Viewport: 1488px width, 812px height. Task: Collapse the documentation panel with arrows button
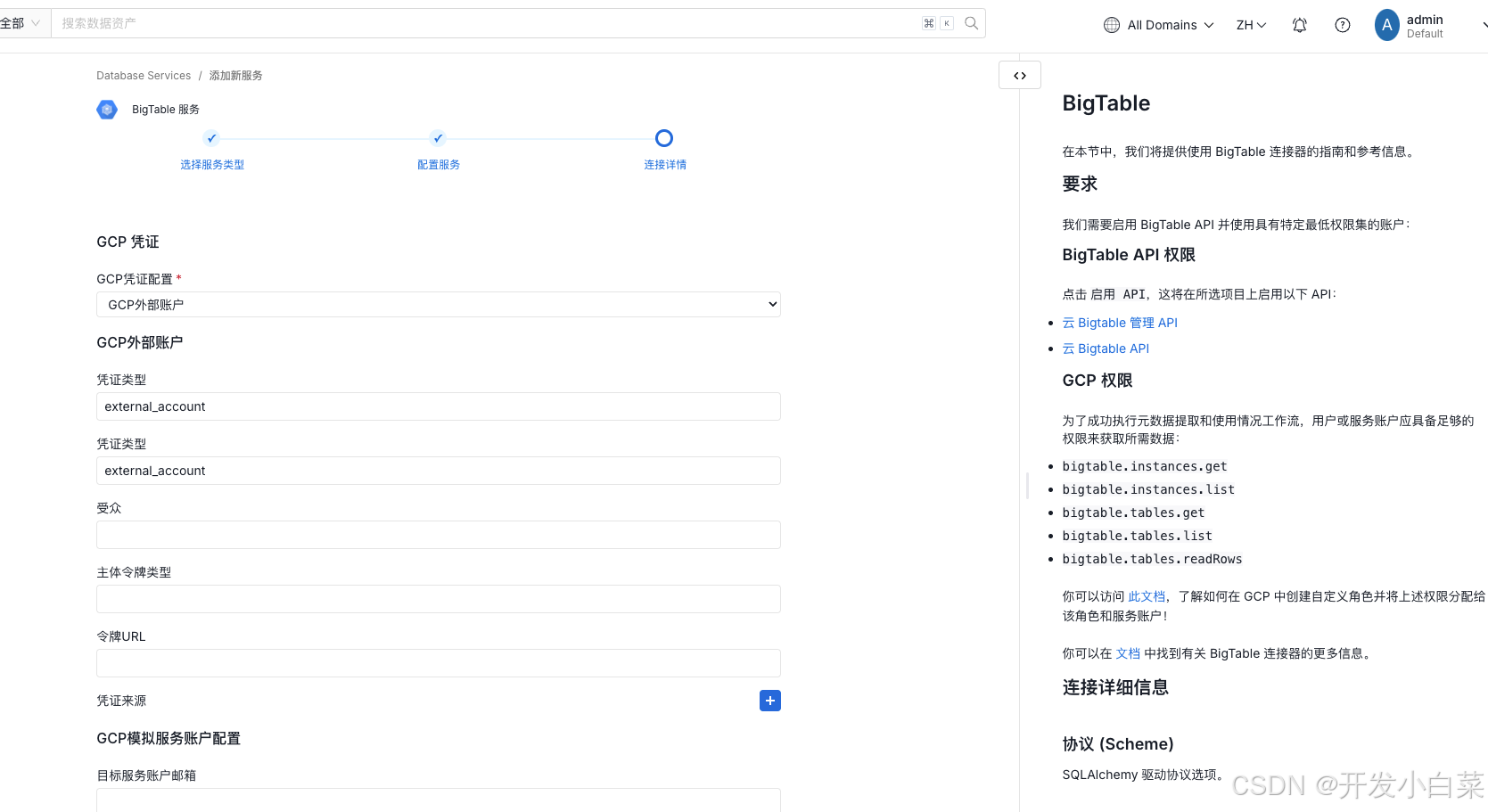(x=1019, y=76)
